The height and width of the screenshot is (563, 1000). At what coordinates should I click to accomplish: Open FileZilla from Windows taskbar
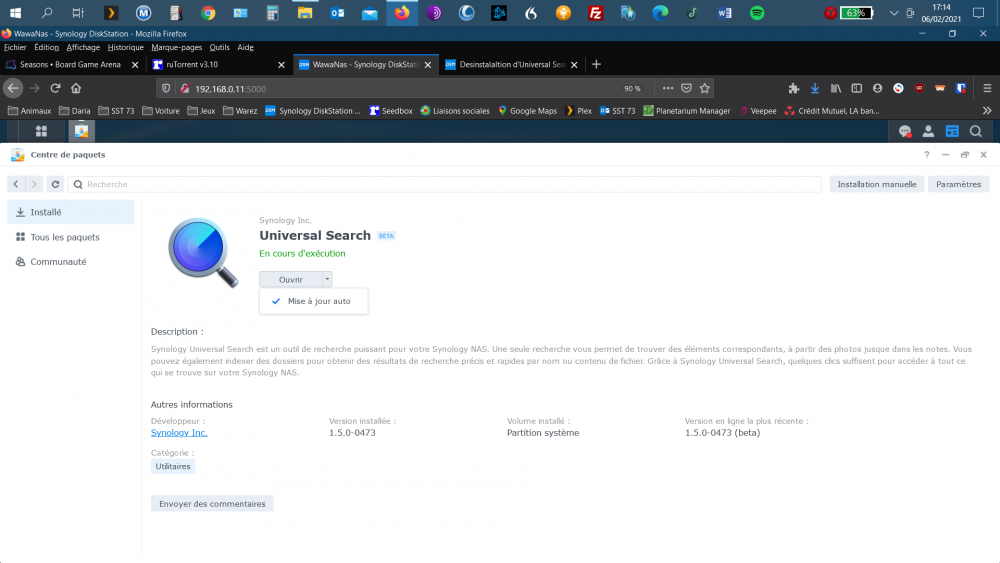596,13
